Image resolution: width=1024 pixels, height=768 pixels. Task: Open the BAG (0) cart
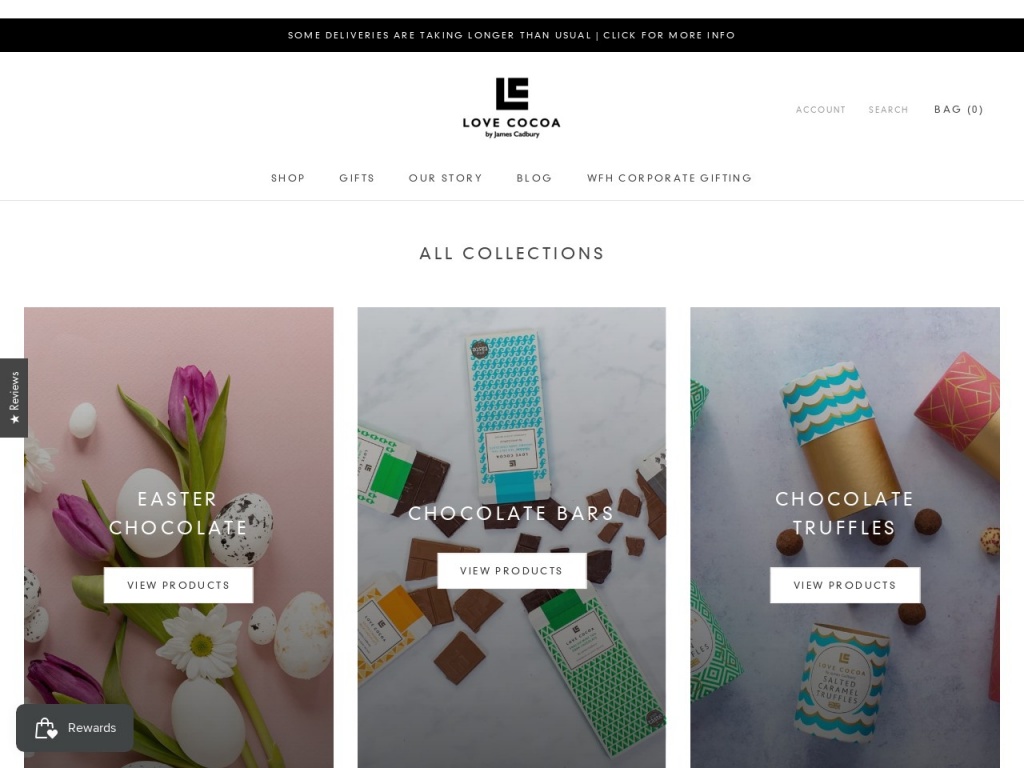[958, 109]
